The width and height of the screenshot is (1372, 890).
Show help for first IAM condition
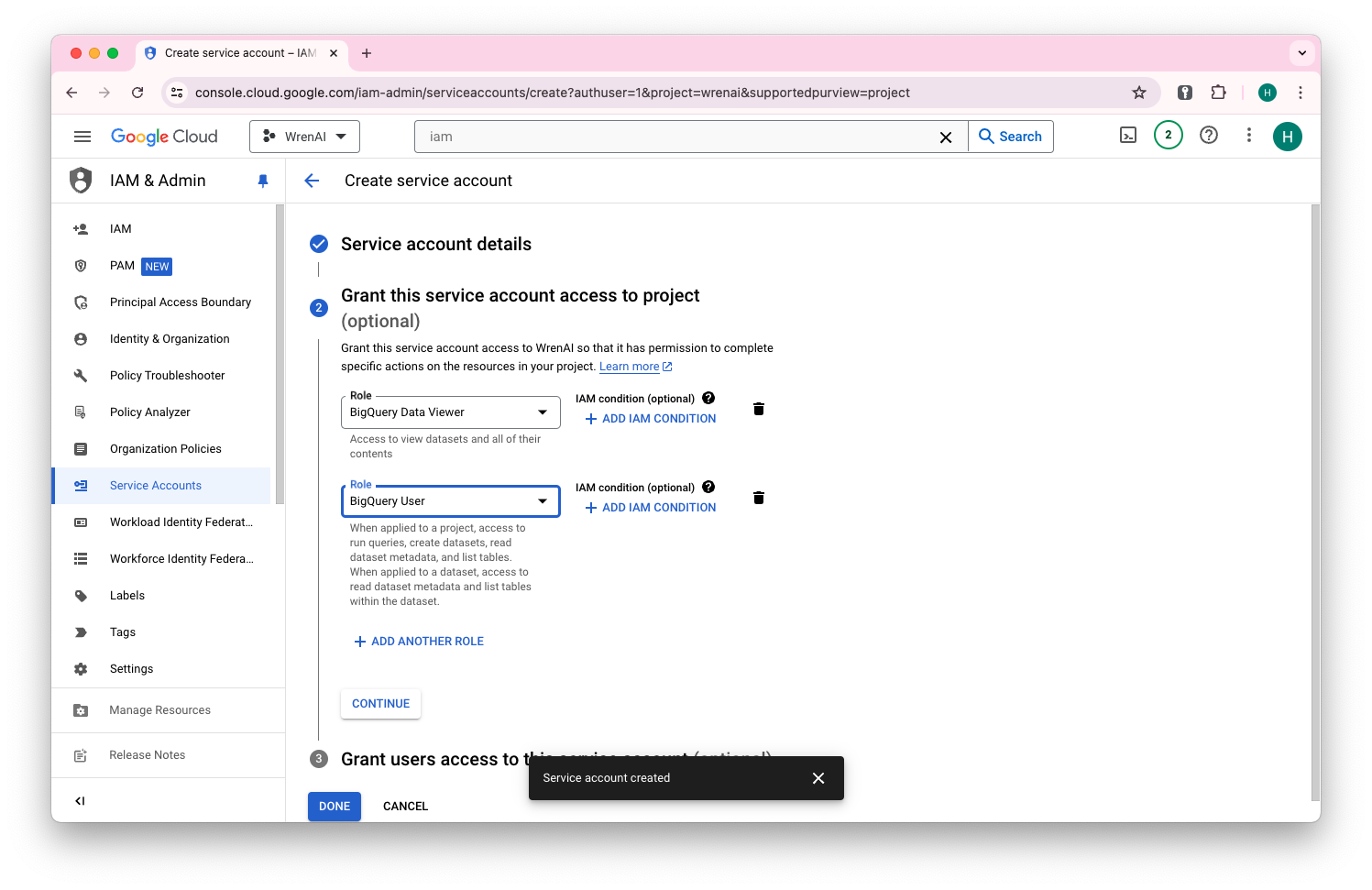[708, 398]
